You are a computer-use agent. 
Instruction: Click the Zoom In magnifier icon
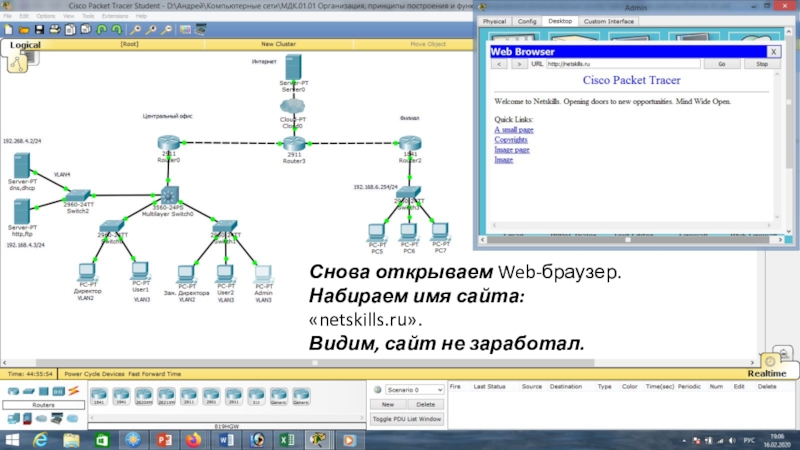[x=136, y=30]
